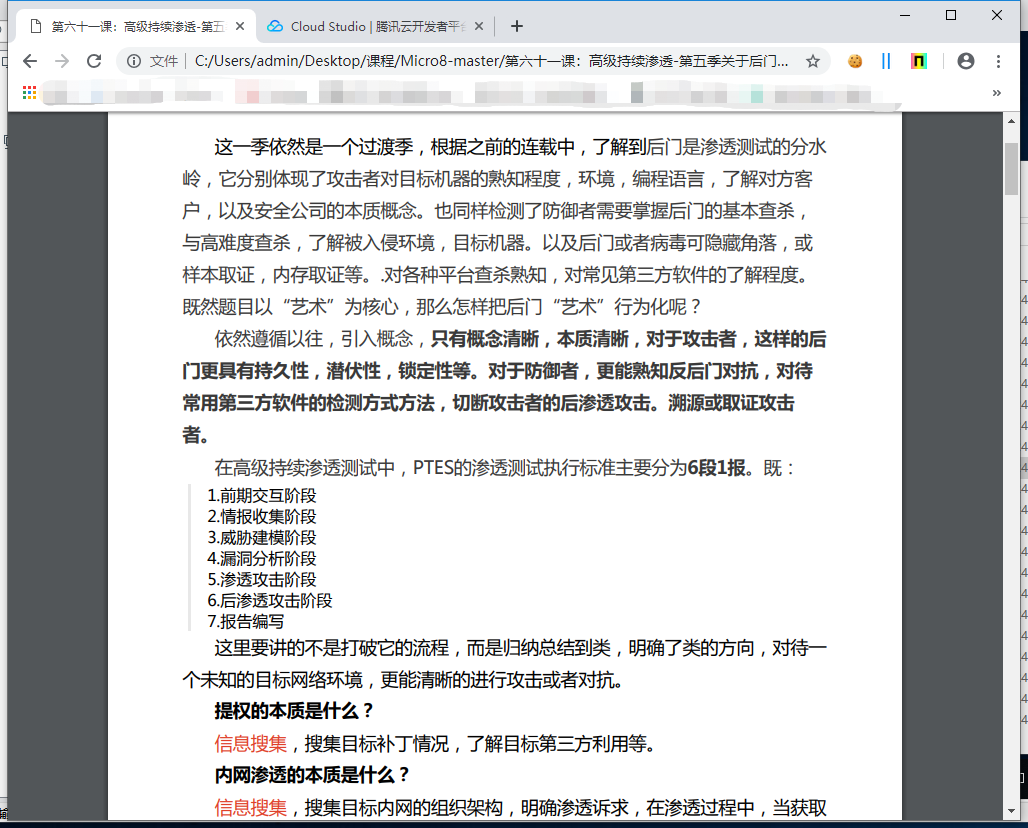Click the list item 6.后渗透攻击阶段
1028x828 pixels.
tap(269, 601)
